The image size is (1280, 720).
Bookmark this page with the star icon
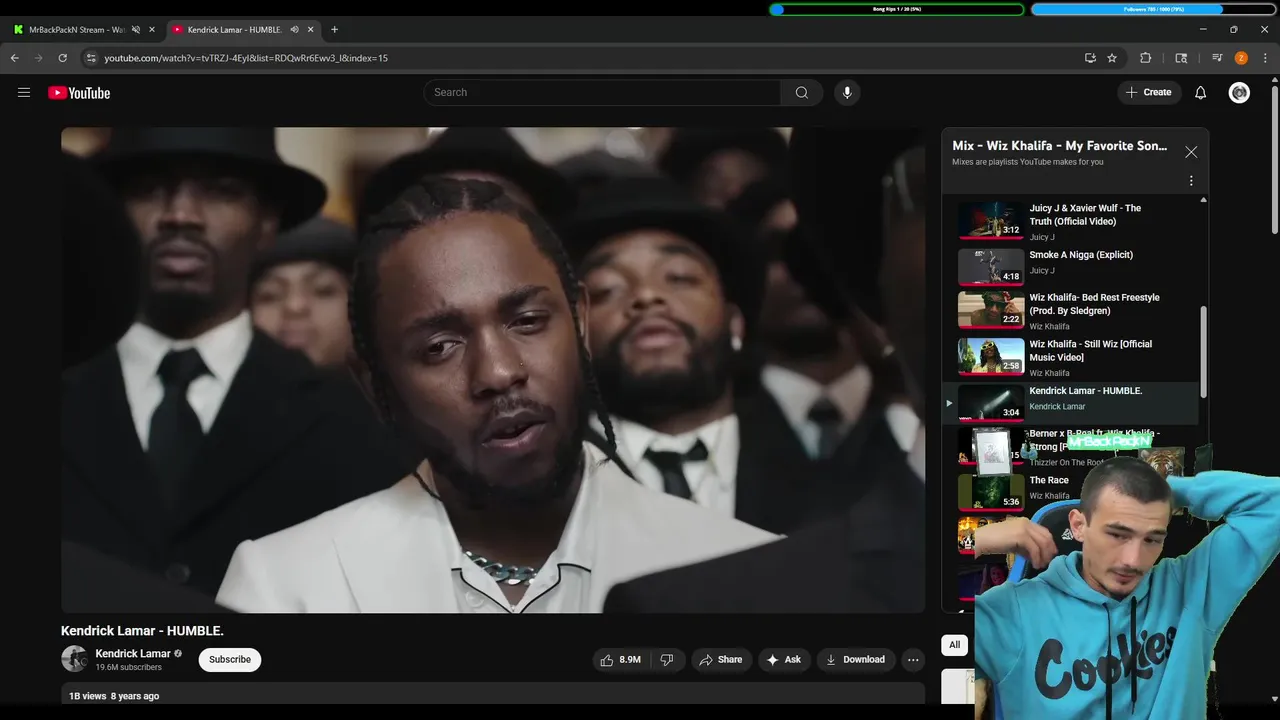point(1112,58)
